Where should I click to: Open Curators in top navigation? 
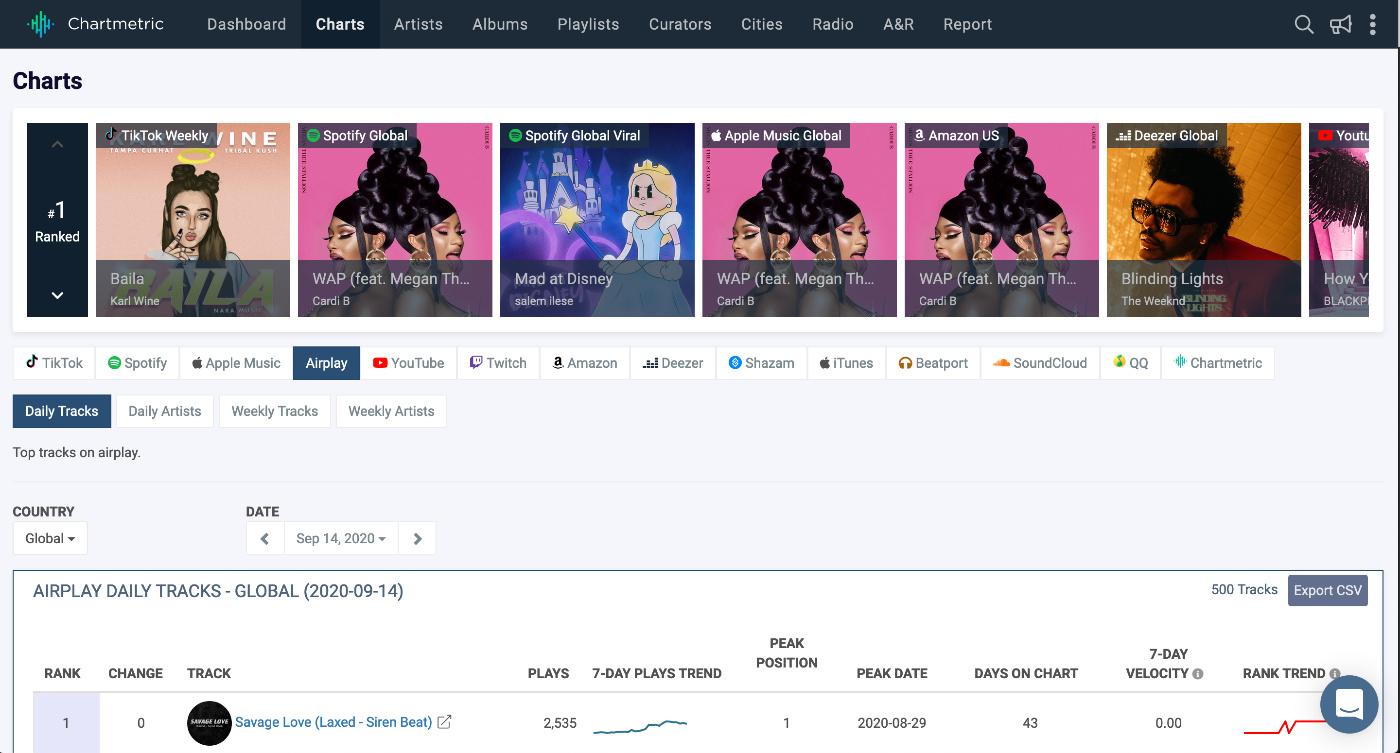click(x=680, y=24)
